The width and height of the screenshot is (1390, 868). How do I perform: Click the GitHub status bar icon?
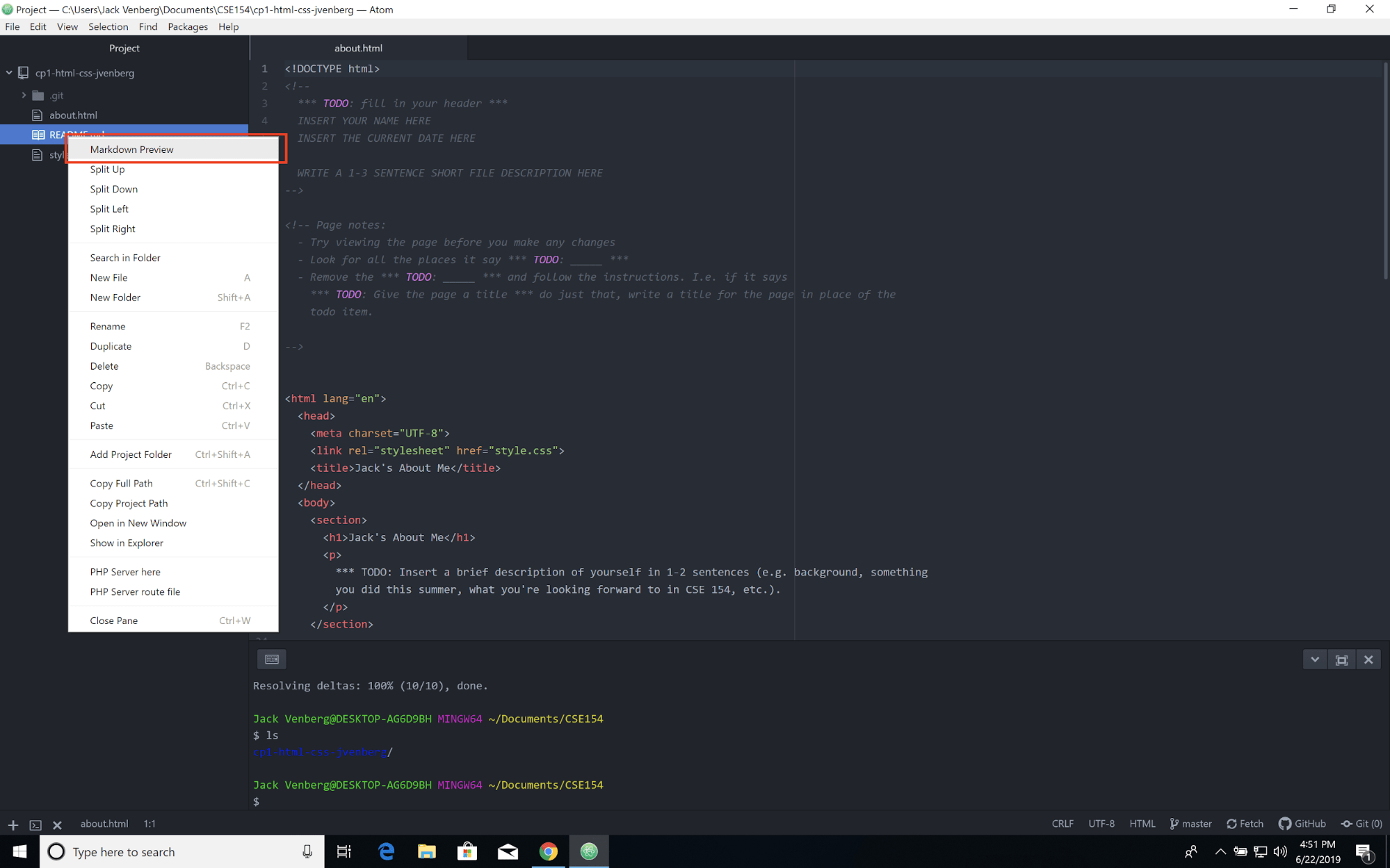(1302, 824)
